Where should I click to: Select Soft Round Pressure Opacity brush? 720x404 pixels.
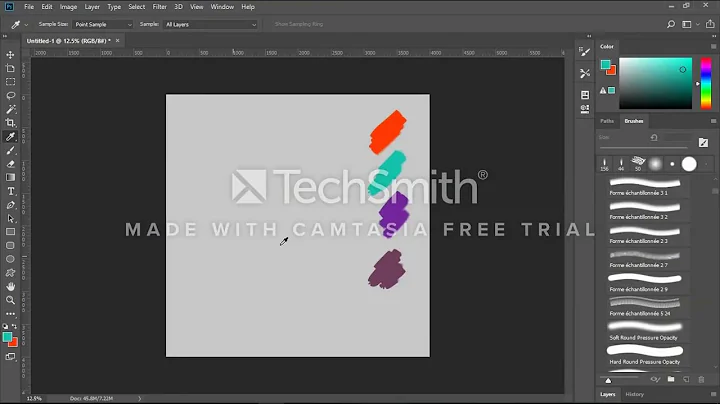click(645, 331)
